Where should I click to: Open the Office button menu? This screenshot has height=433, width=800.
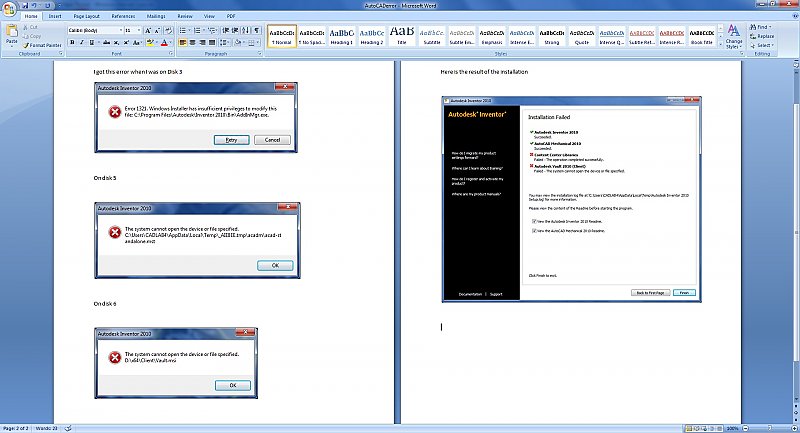click(9, 9)
